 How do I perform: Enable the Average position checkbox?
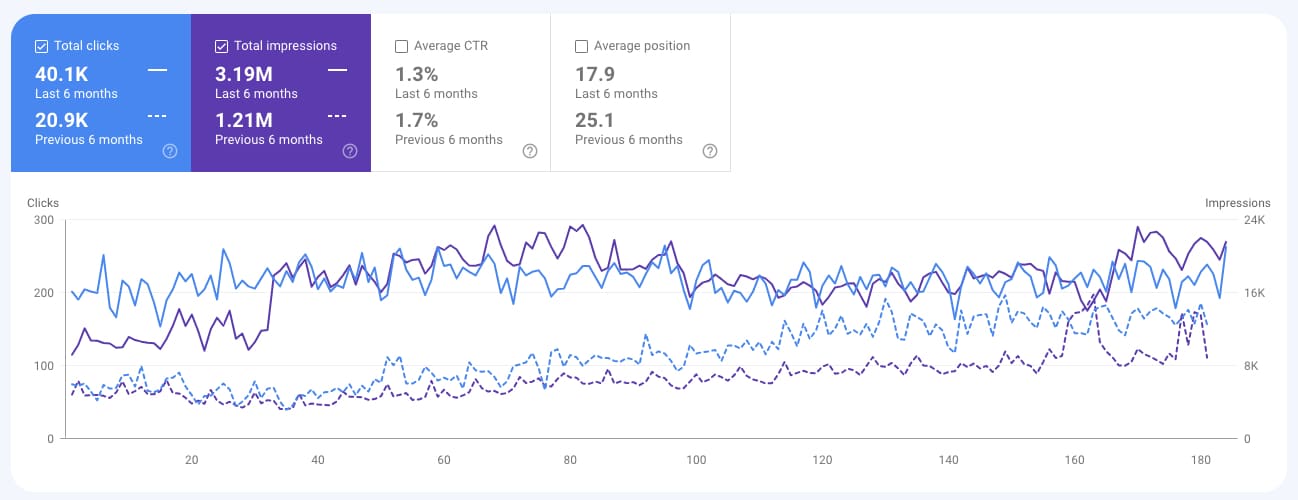tap(581, 46)
